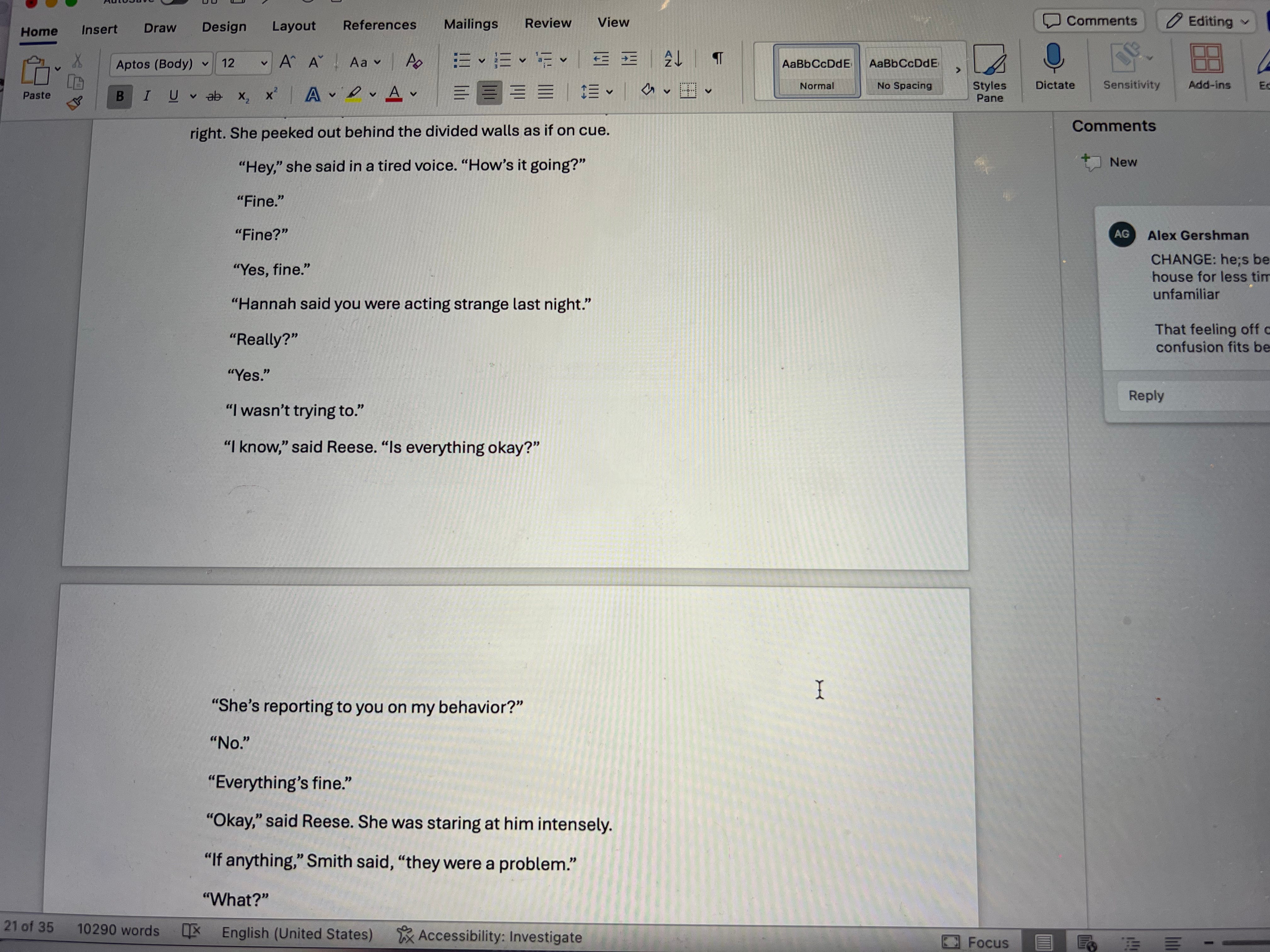Click the bulleted list icon
Viewport: 1270px width, 952px height.
462,60
